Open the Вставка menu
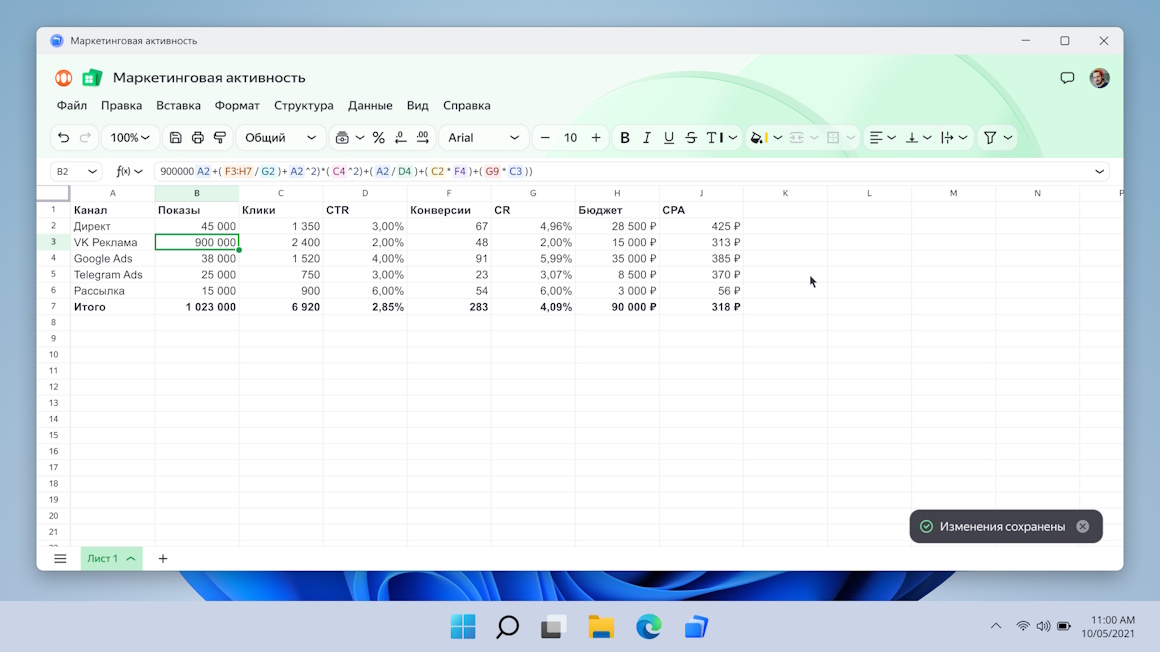This screenshot has width=1160, height=652. pos(178,106)
